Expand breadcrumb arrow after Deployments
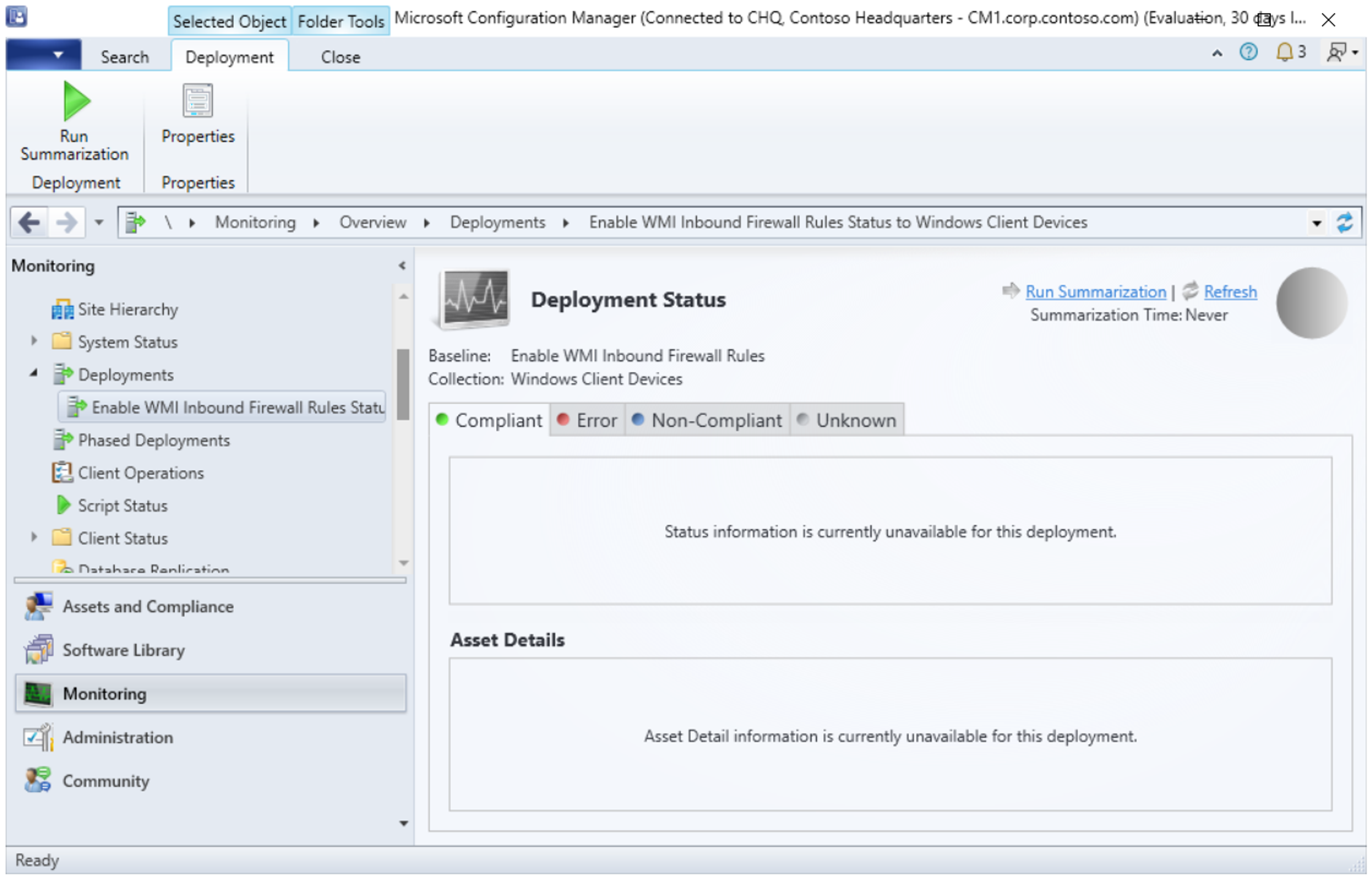The width and height of the screenshot is (1372, 875). (x=566, y=223)
